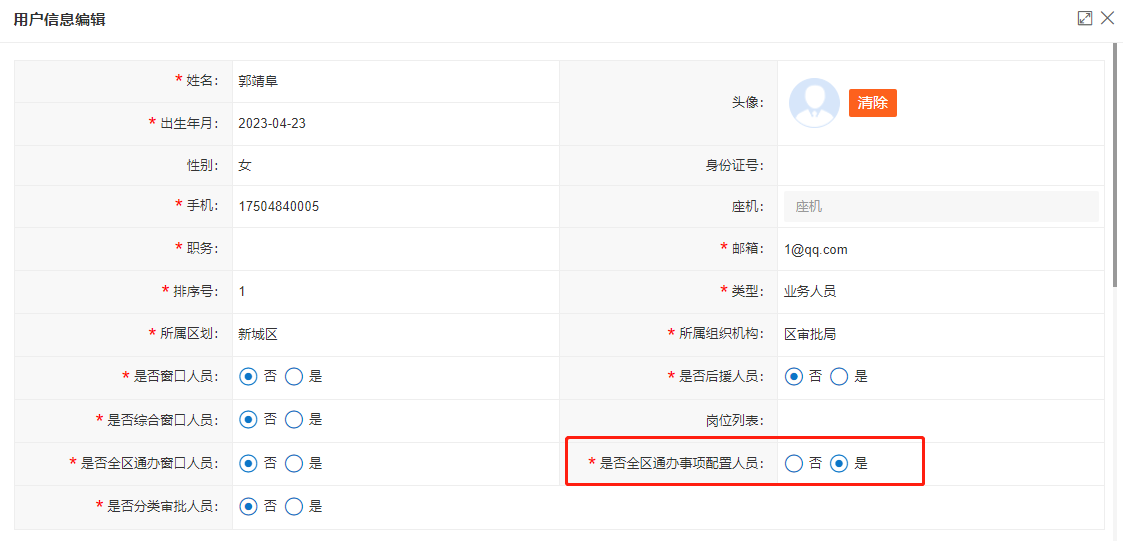Open the 类型 dropdown showing 业务人员
This screenshot has height=541, width=1123.
click(x=938, y=292)
